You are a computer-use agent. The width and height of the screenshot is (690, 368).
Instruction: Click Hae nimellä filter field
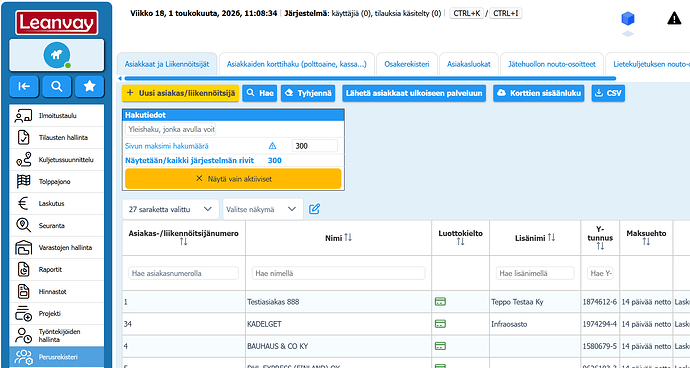click(338, 273)
